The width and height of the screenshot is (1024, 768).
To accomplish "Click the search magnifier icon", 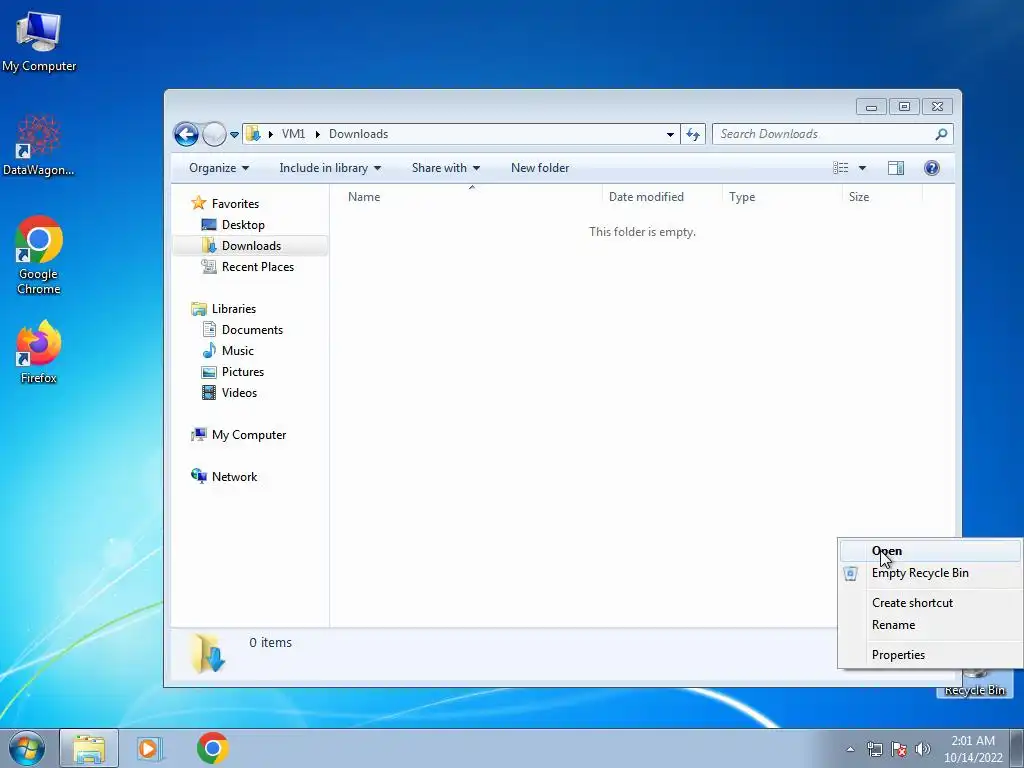I will (x=941, y=134).
